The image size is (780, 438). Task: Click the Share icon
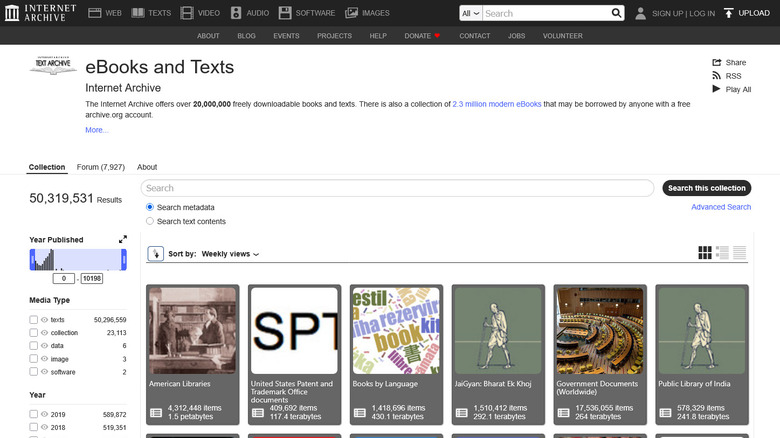717,62
